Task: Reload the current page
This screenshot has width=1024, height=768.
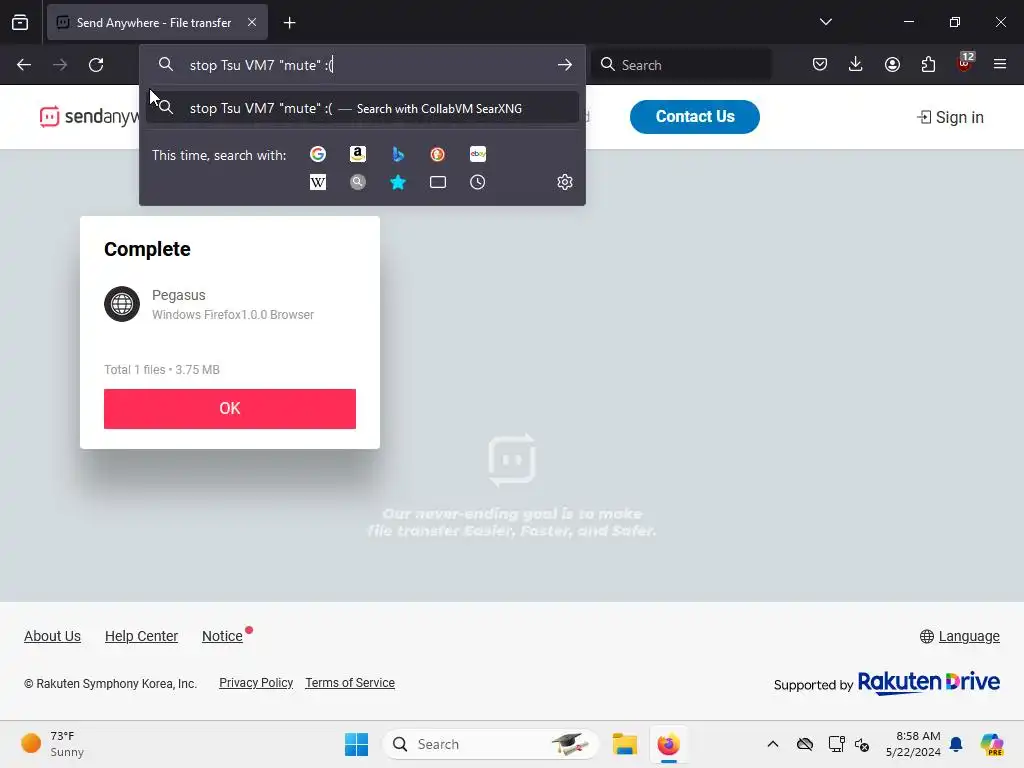Action: click(x=96, y=65)
